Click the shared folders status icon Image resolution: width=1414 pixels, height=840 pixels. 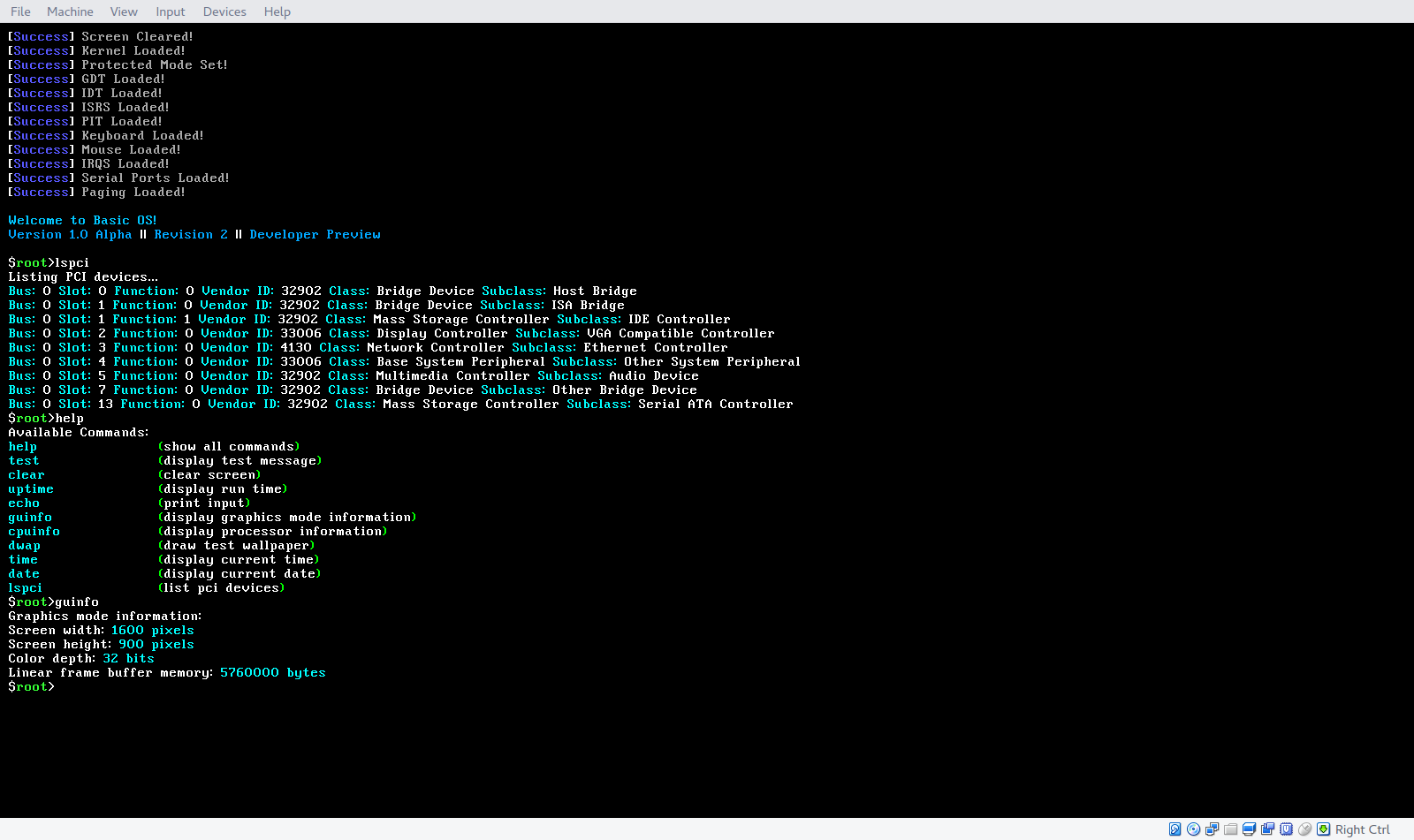1230,829
